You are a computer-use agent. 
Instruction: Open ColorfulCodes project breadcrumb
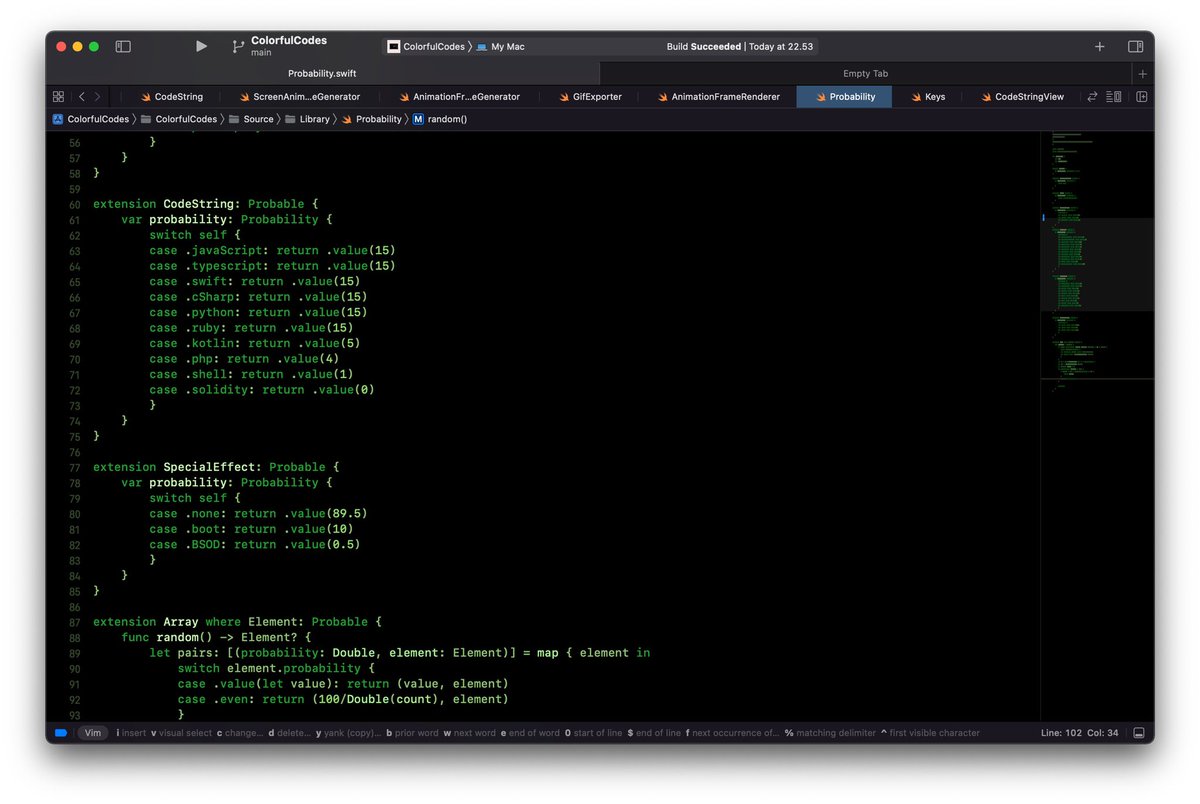pos(91,119)
